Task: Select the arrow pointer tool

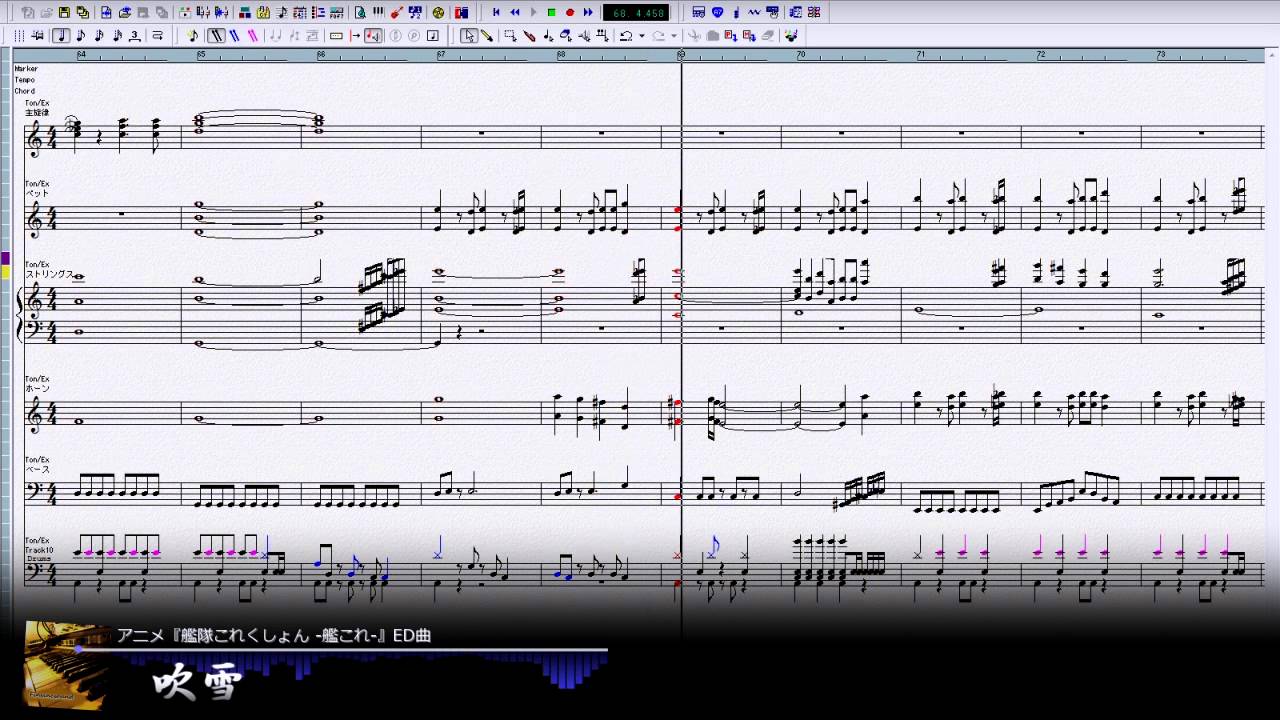Action: (x=469, y=36)
